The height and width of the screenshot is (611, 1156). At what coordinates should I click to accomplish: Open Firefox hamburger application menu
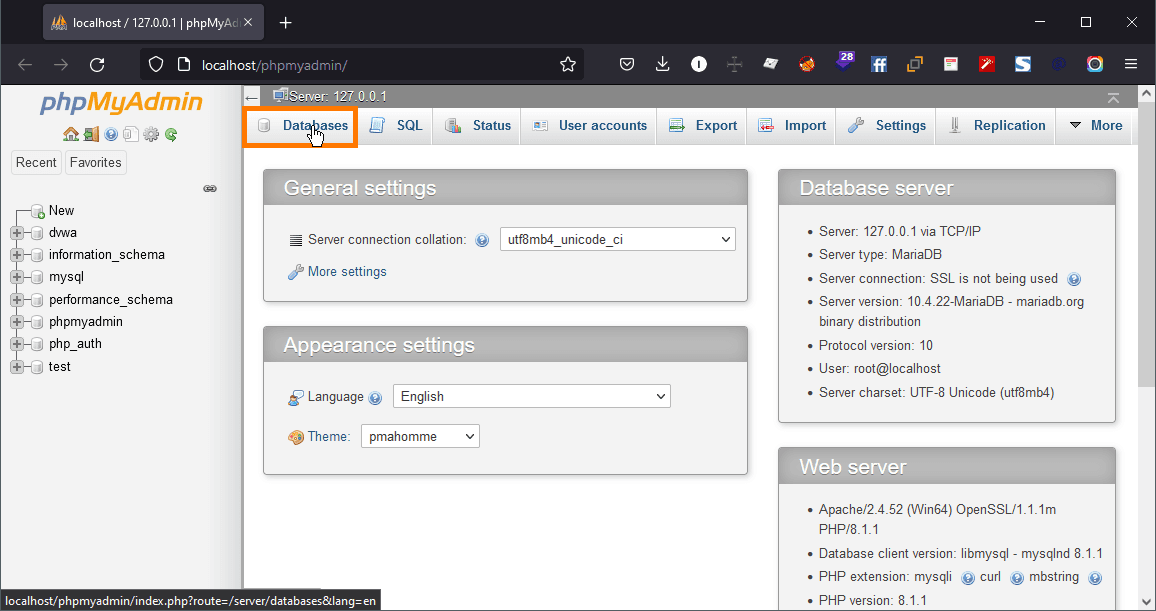pos(1131,65)
